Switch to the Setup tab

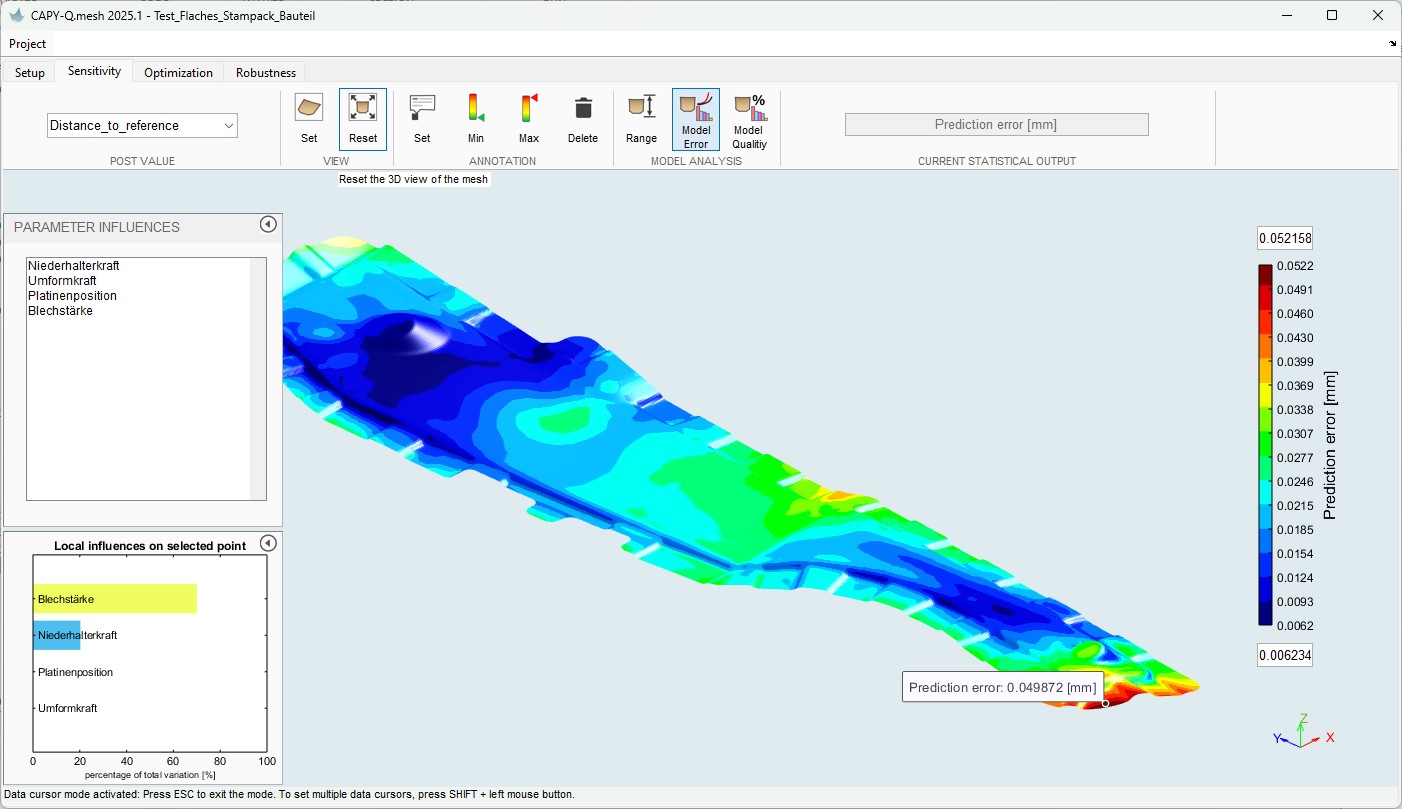(x=30, y=72)
